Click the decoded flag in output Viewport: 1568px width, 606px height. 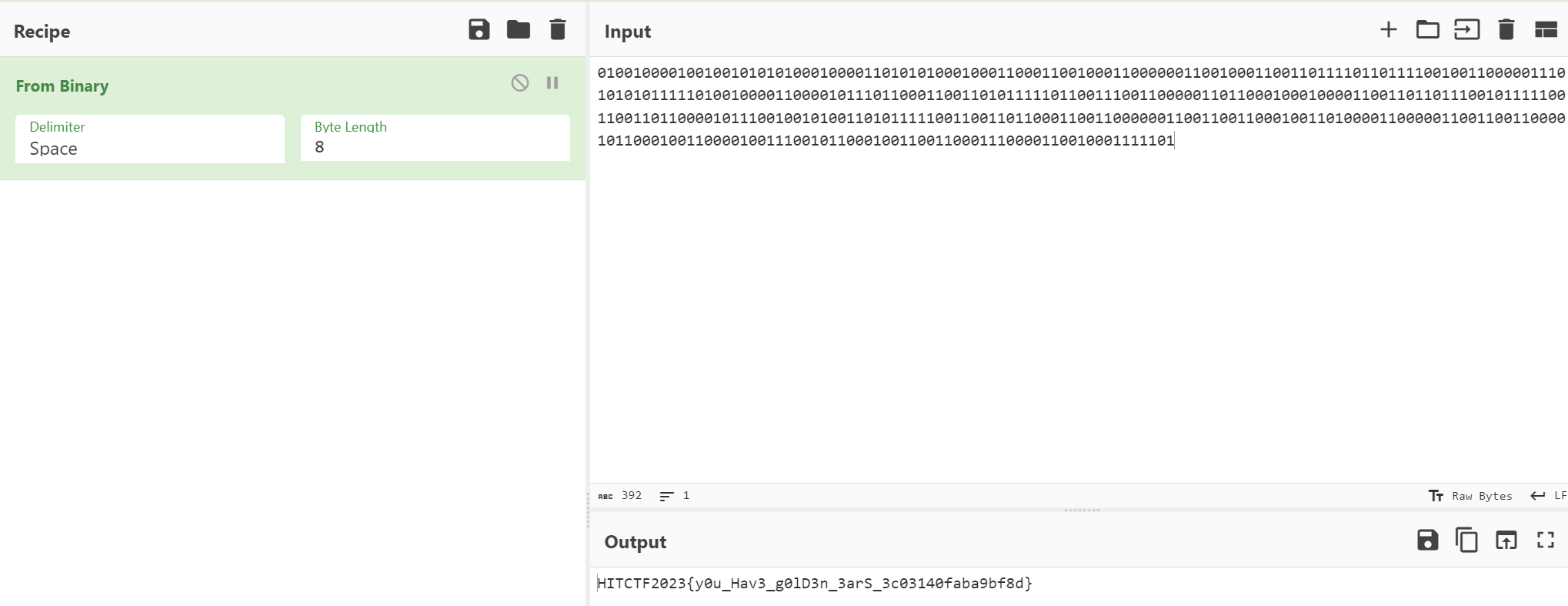tap(815, 584)
